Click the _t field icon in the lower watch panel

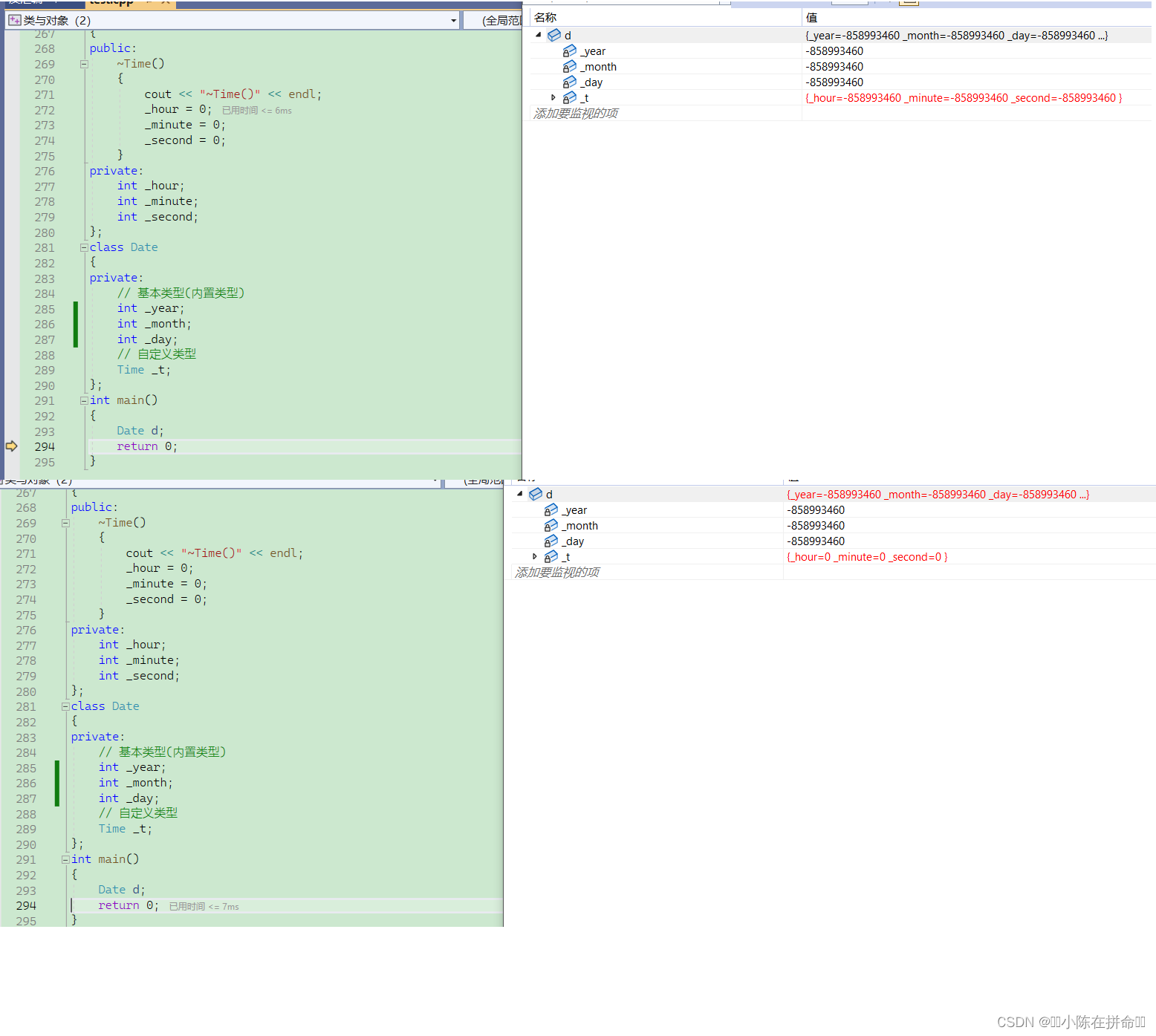coord(551,556)
